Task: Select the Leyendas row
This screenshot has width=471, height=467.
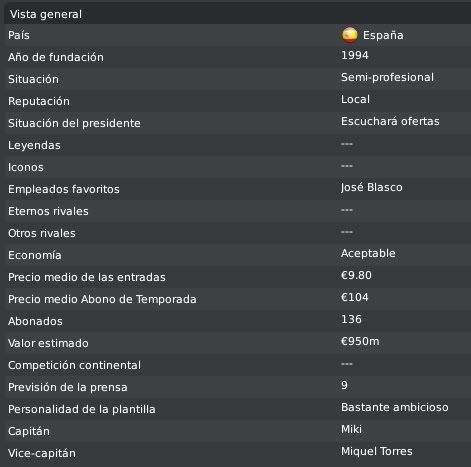Action: click(x=237, y=145)
